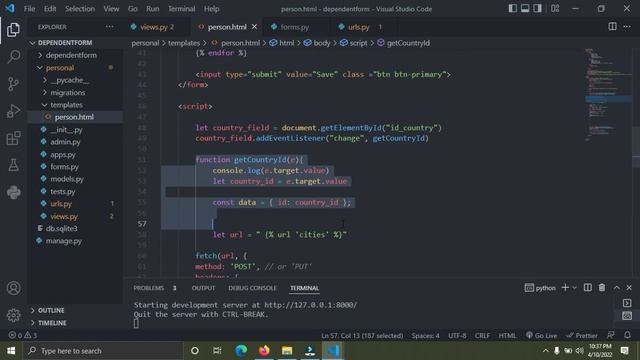Switch to Debug Console tab
This screenshot has width=640, height=360.
[x=252, y=288]
